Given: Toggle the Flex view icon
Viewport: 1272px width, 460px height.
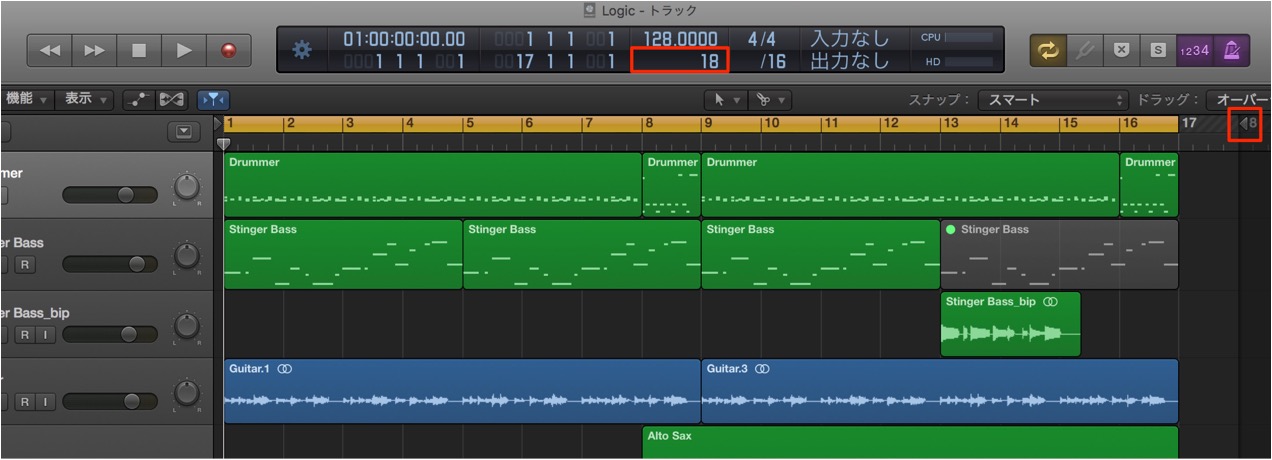Looking at the screenshot, I should click(171, 99).
